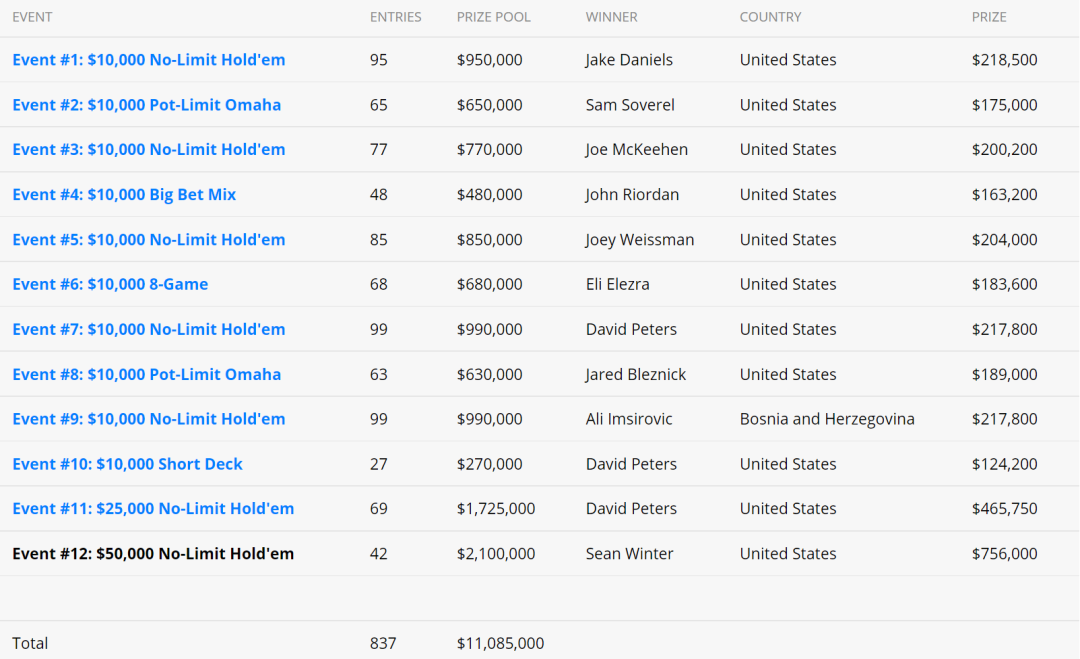Follow the Event #6: $10,000 8-Game link
This screenshot has width=1080, height=659.
coord(110,285)
